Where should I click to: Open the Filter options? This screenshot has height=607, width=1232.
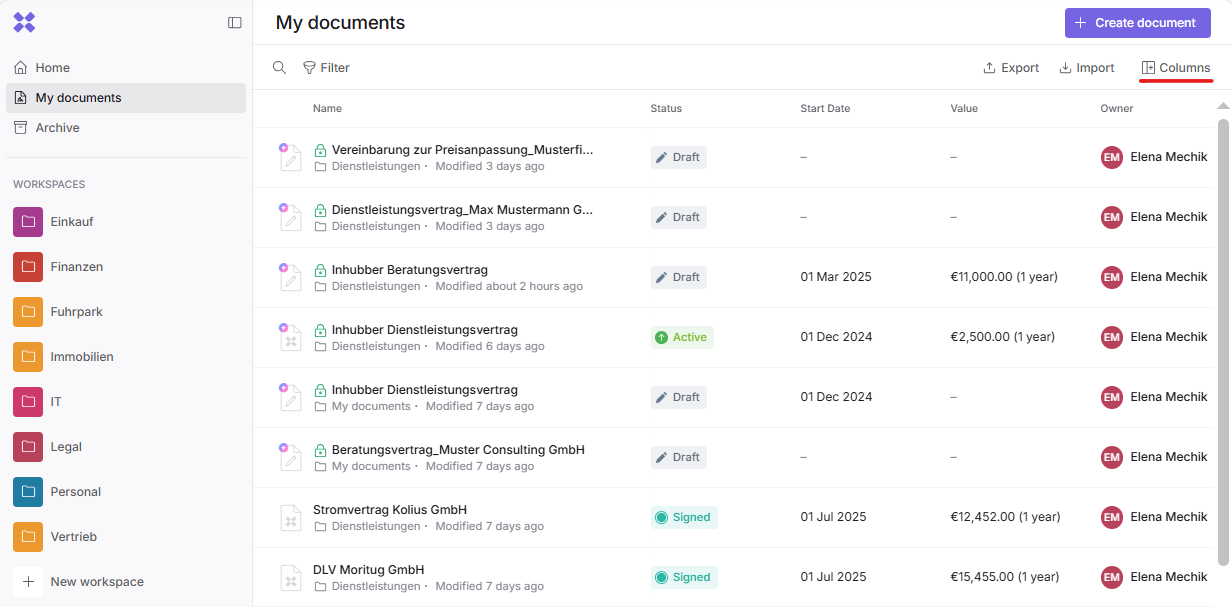(326, 68)
